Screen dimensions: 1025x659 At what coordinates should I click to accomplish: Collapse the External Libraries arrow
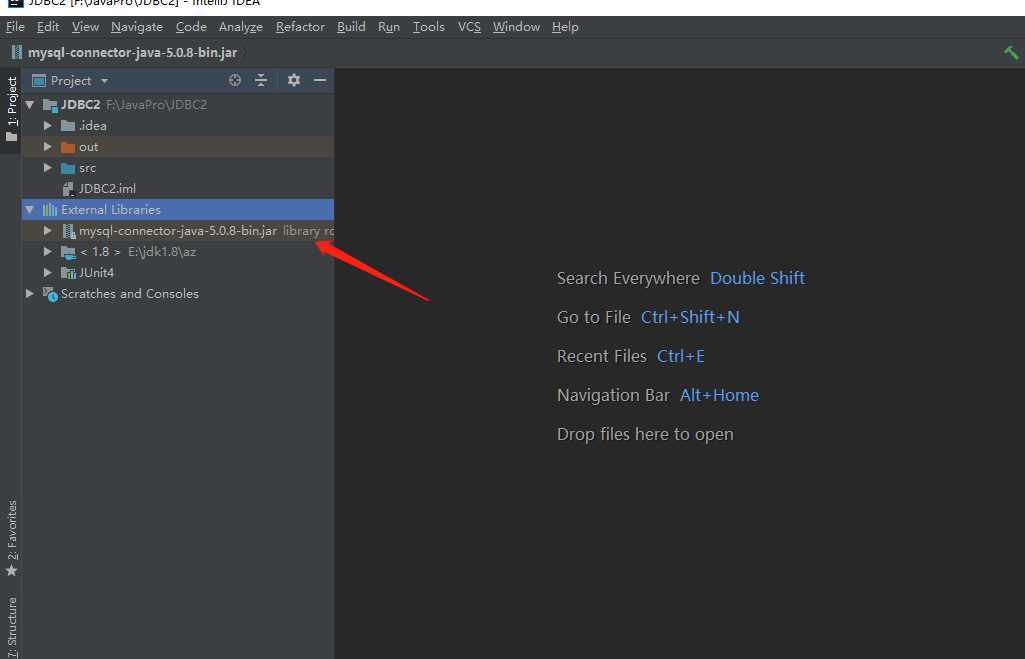click(x=29, y=209)
